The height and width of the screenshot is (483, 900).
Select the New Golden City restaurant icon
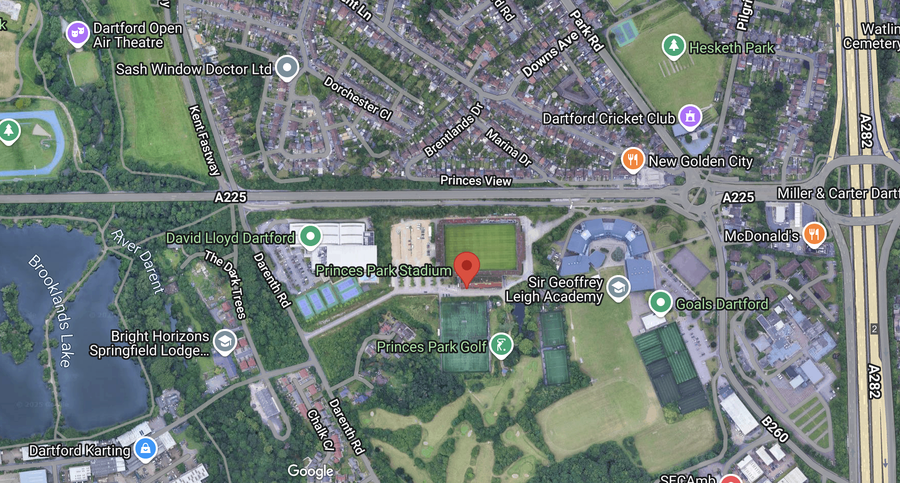[633, 160]
